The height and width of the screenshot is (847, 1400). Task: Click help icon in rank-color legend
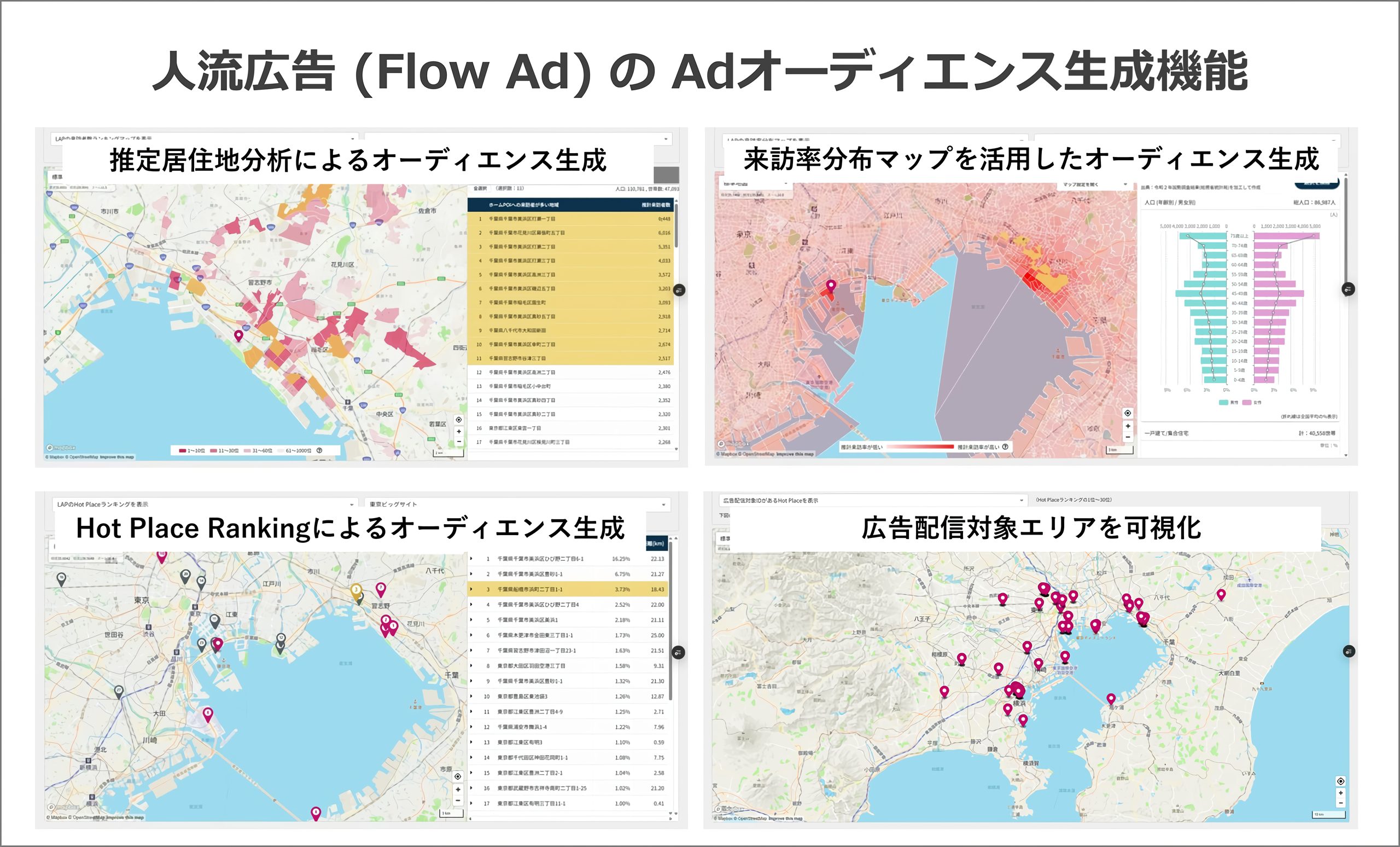(319, 450)
